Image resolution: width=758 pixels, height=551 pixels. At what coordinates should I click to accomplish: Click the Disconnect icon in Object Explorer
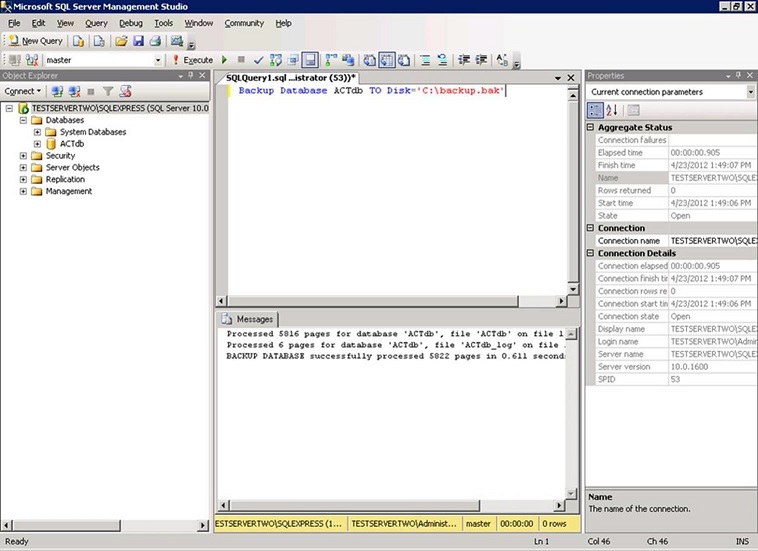click(x=74, y=91)
